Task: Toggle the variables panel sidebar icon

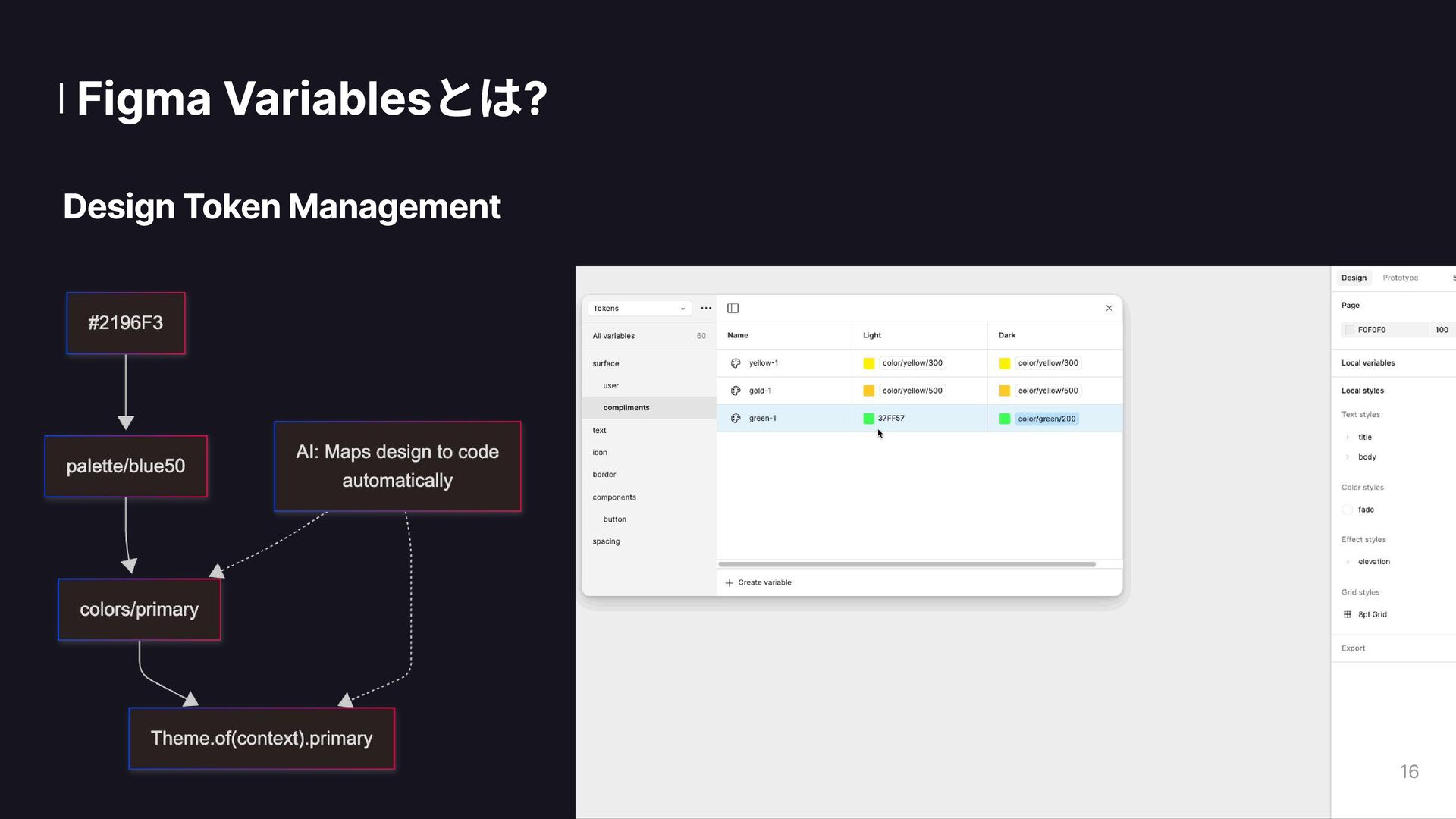Action: coord(733,308)
